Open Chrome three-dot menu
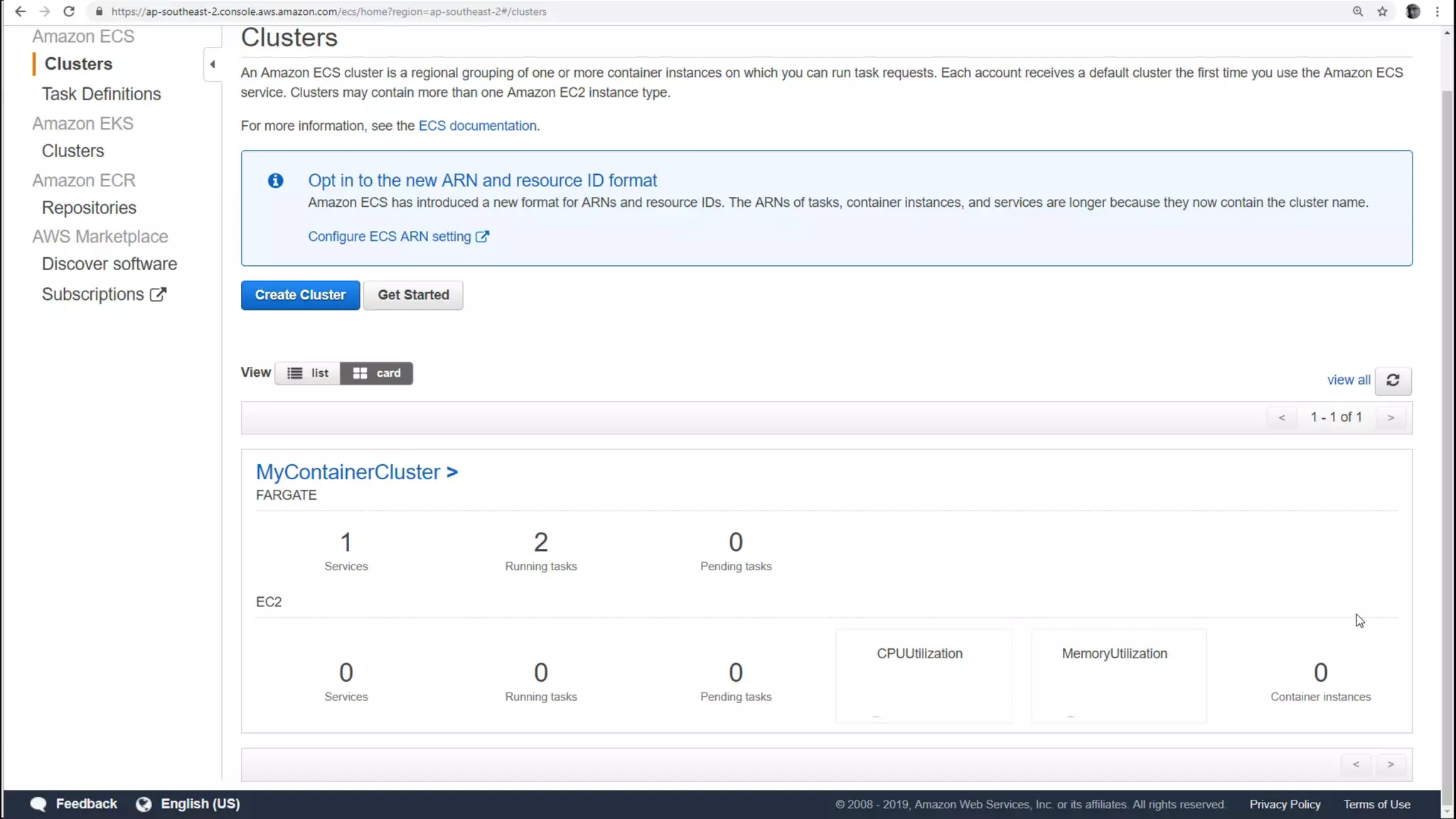Image resolution: width=1456 pixels, height=819 pixels. [x=1438, y=11]
